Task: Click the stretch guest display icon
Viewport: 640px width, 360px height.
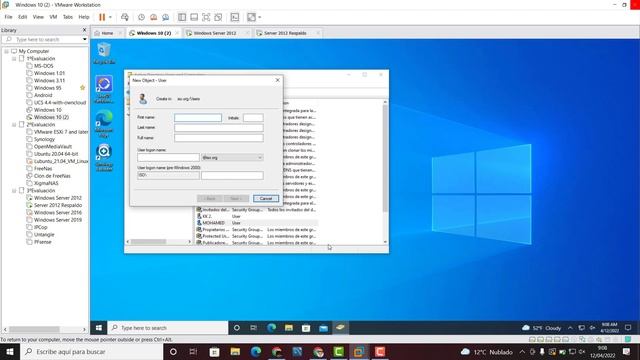Action: point(251,17)
